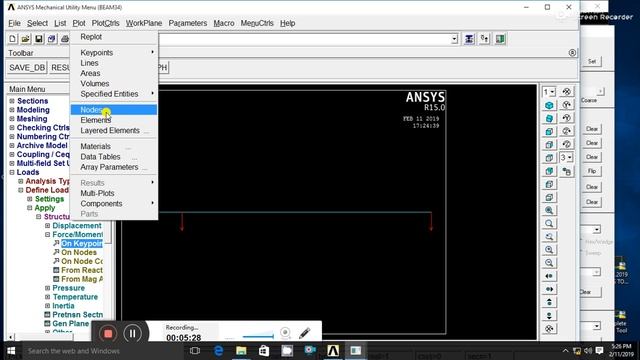Viewport: 640px width, 360px height.
Task: Click the Open file folder icon
Action: [25, 39]
